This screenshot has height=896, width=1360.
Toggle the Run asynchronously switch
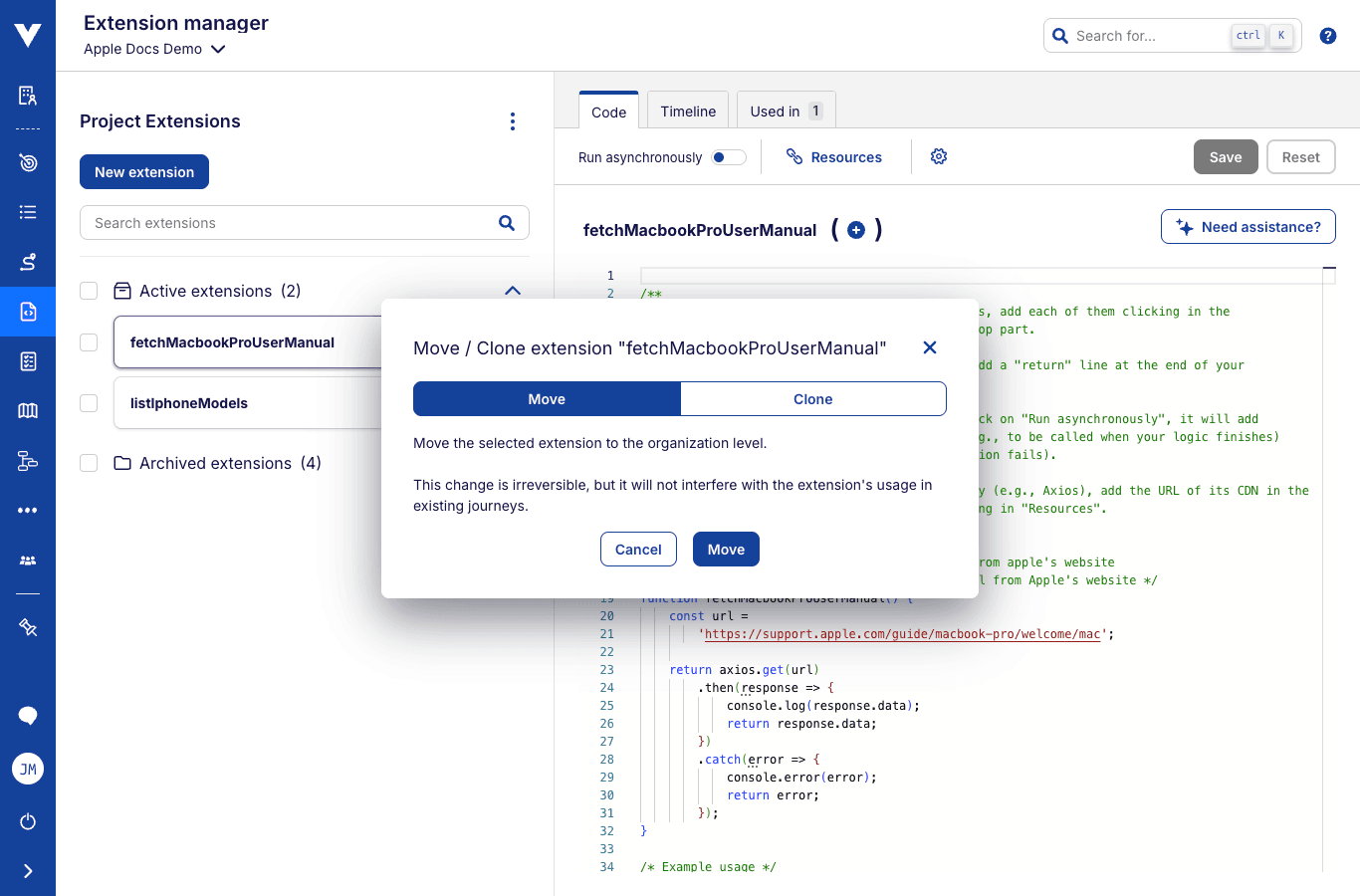(x=729, y=157)
